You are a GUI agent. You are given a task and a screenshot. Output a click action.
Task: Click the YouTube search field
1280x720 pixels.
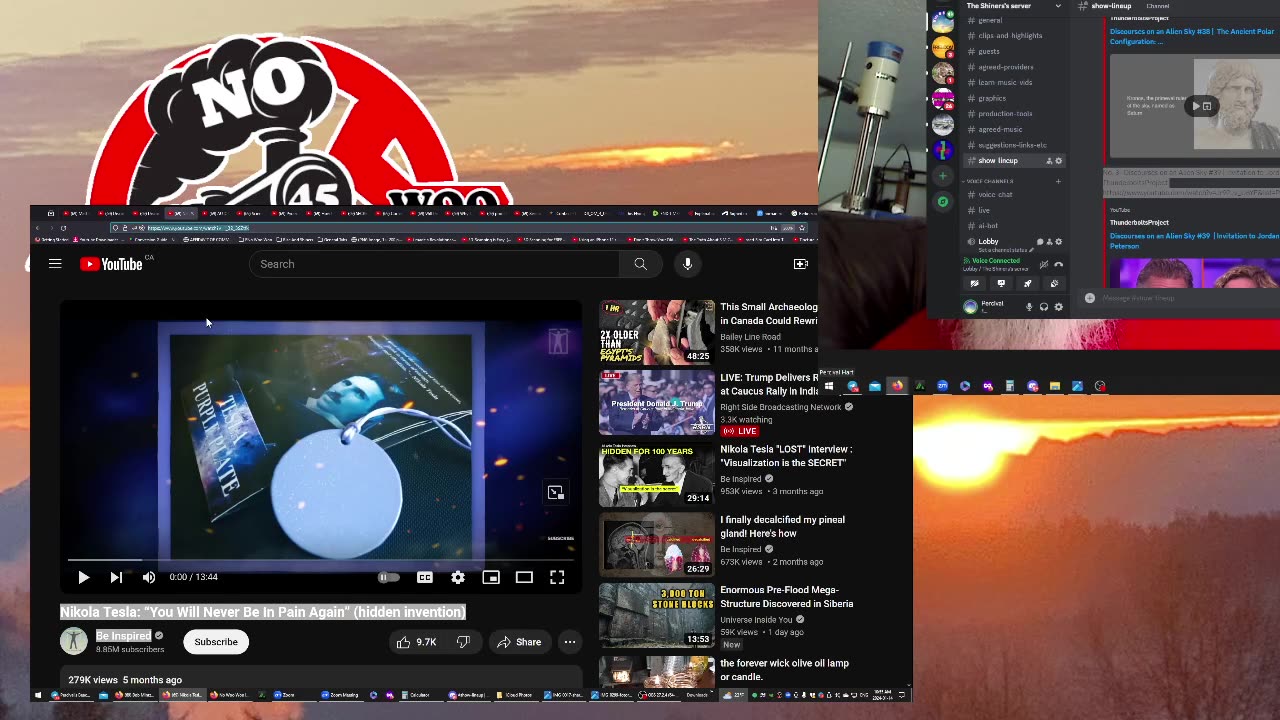click(x=435, y=264)
